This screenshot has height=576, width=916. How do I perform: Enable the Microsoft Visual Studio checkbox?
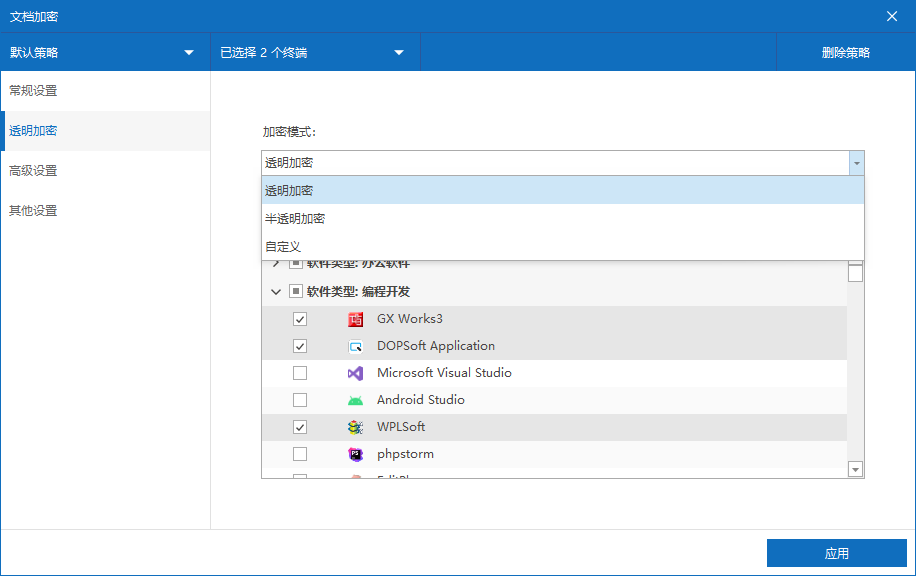pyautogui.click(x=300, y=373)
